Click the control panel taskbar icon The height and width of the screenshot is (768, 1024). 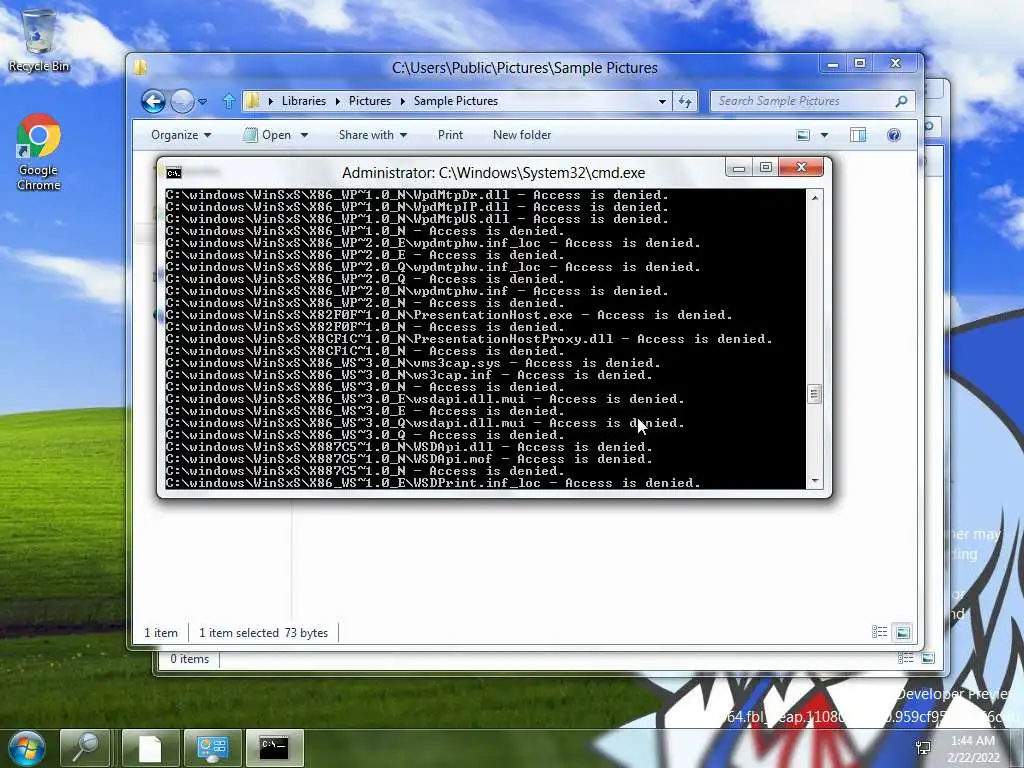click(x=212, y=748)
